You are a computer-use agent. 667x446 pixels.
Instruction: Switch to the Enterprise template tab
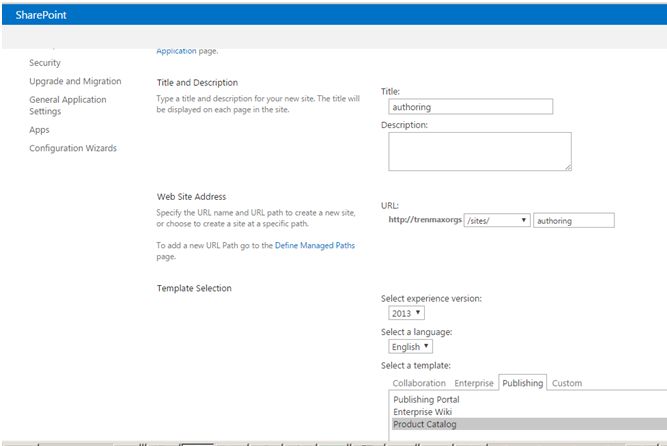[x=474, y=383]
